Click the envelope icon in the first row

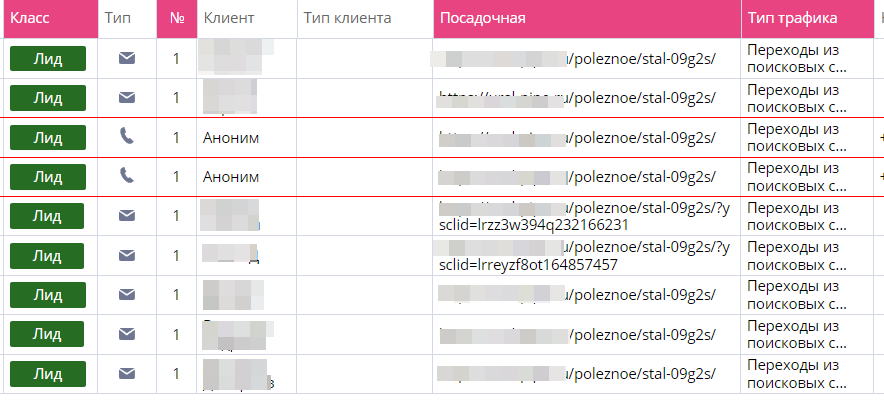126,58
